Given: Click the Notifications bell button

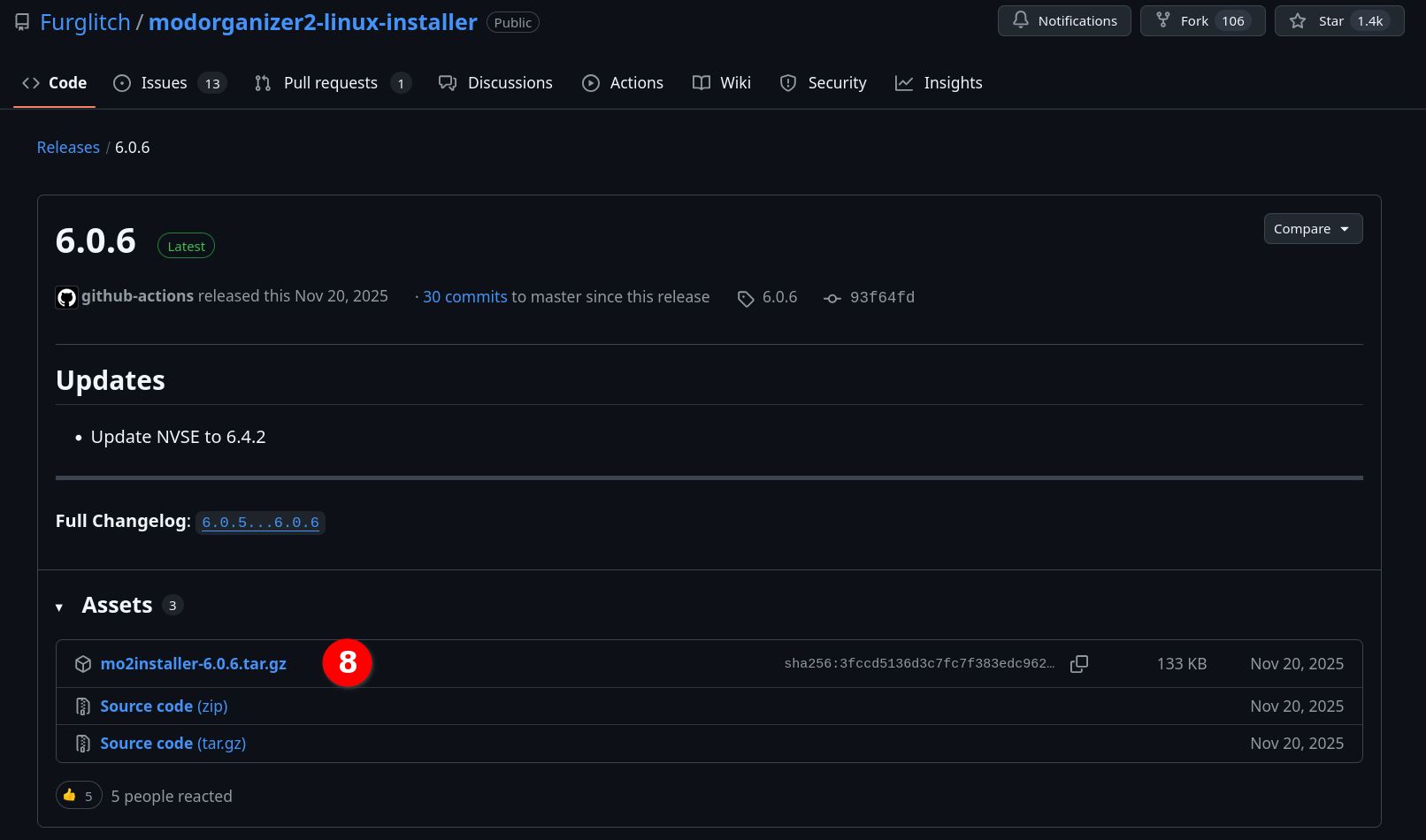Looking at the screenshot, I should pyautogui.click(x=1064, y=21).
